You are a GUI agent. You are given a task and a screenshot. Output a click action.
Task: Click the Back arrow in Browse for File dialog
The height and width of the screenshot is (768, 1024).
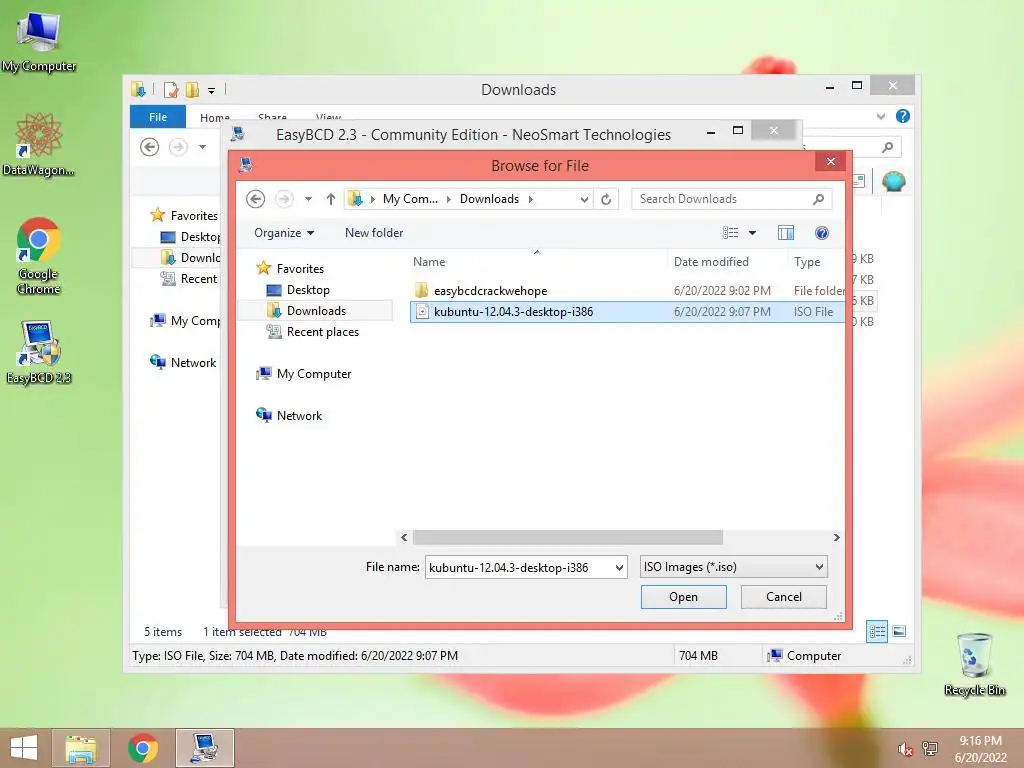(x=255, y=199)
